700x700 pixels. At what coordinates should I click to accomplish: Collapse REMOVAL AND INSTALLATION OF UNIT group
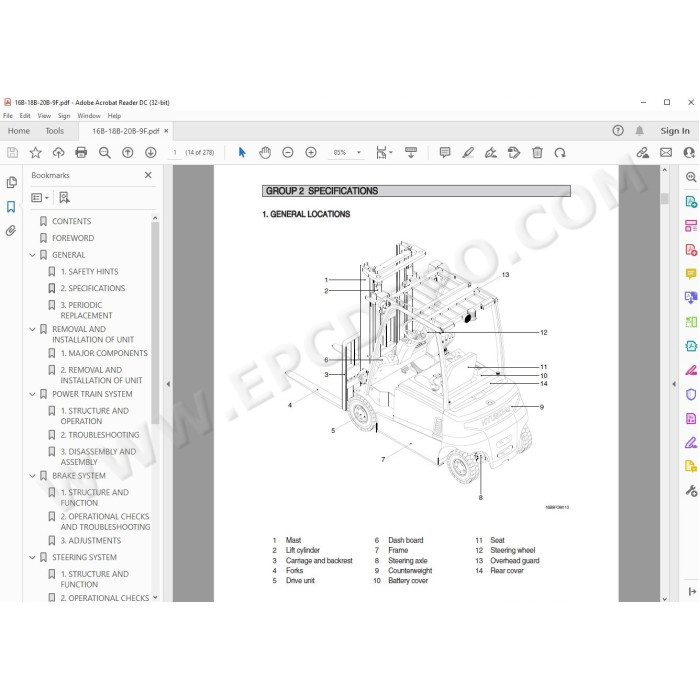(x=32, y=329)
